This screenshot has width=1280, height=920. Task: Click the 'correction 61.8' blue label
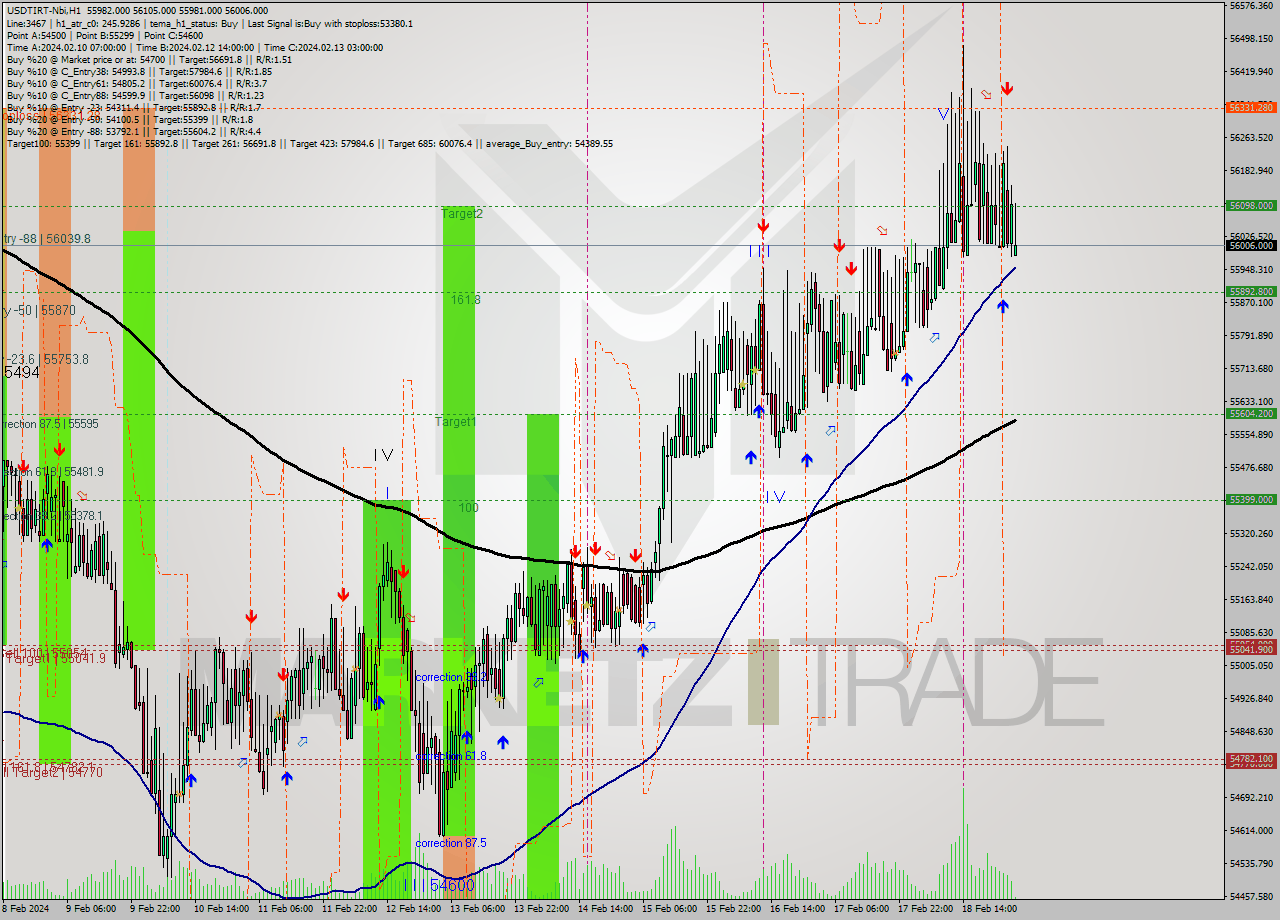coord(451,756)
